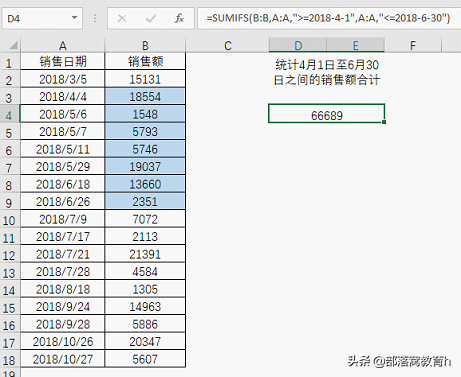461x377 pixels.
Task: Select row 4 header
Action: (x=9, y=115)
